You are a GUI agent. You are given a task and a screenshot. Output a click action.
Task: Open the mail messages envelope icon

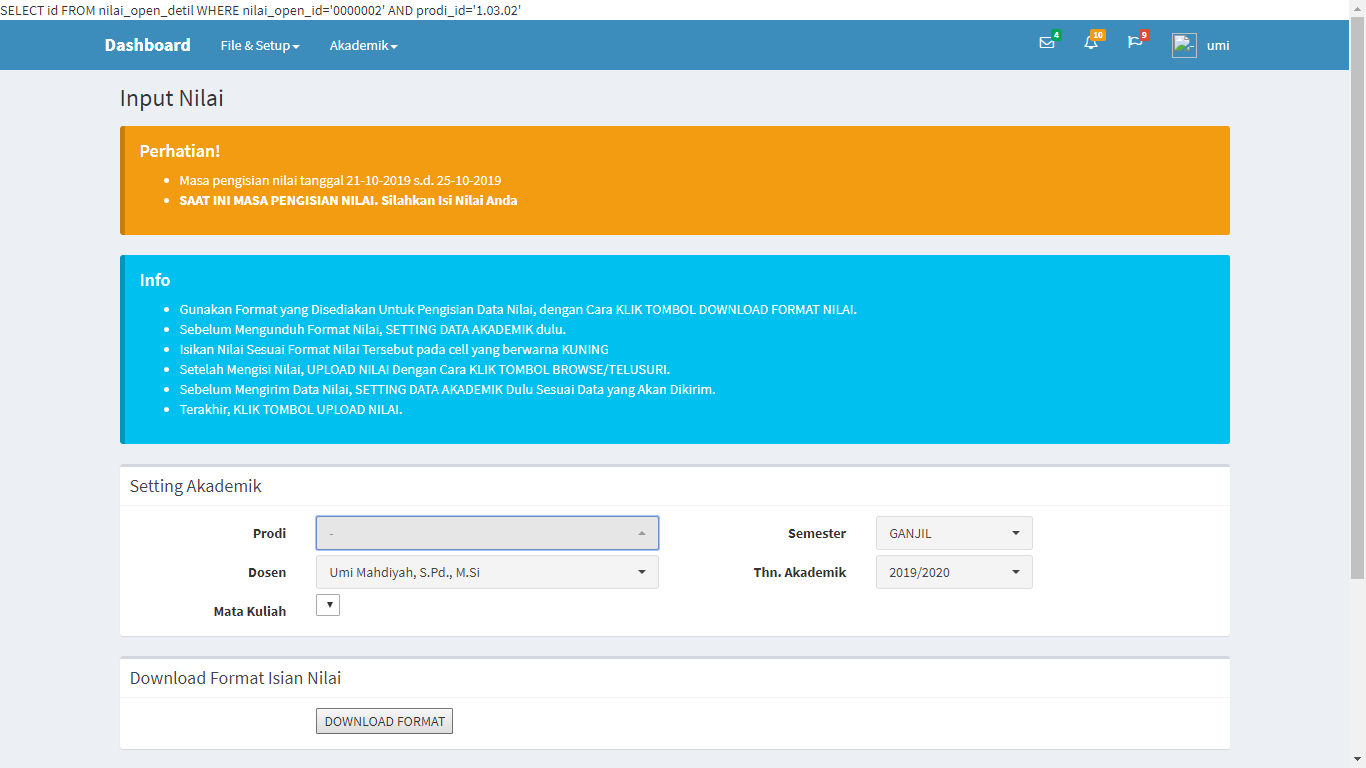point(1047,43)
